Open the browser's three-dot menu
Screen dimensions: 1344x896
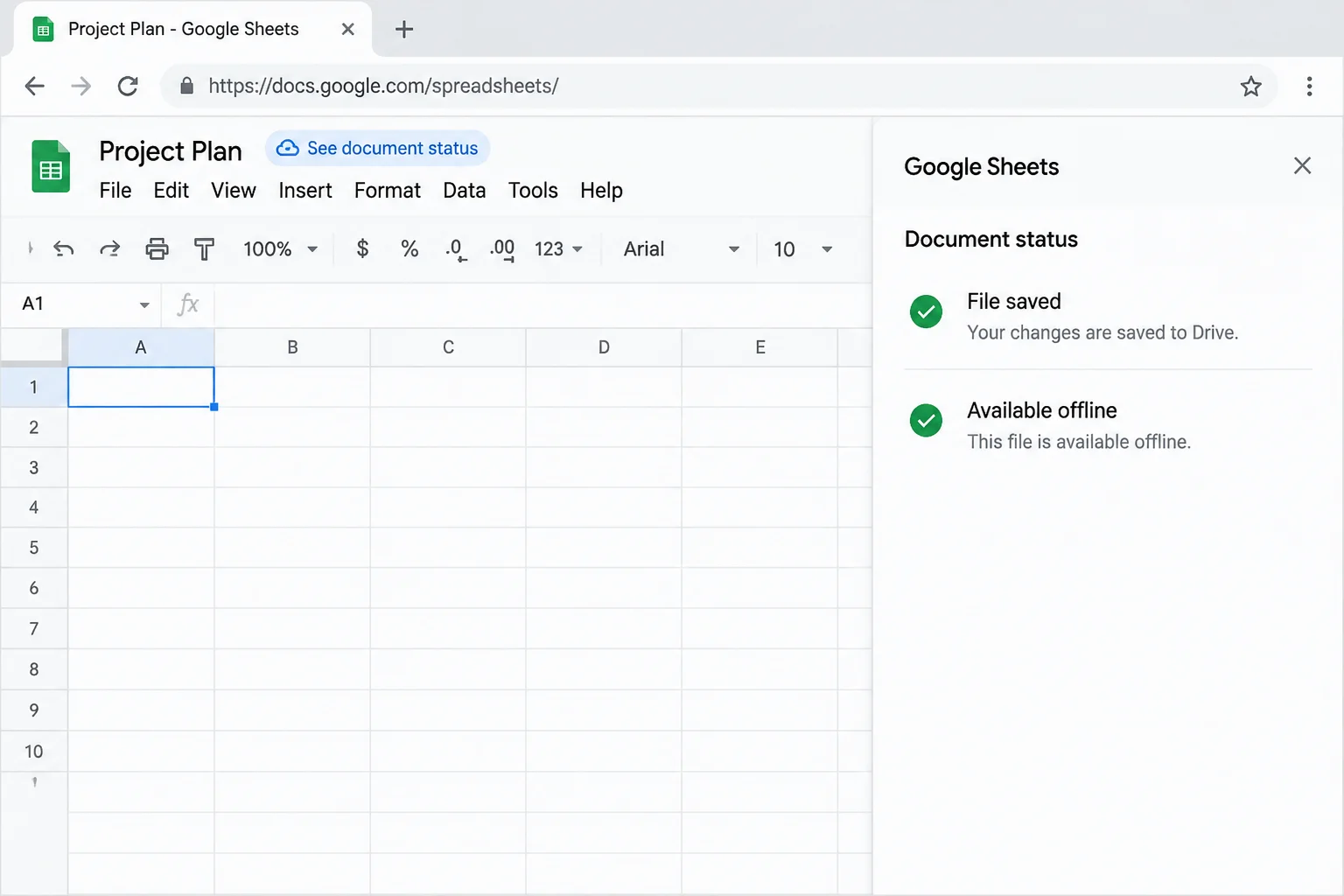pyautogui.click(x=1309, y=86)
